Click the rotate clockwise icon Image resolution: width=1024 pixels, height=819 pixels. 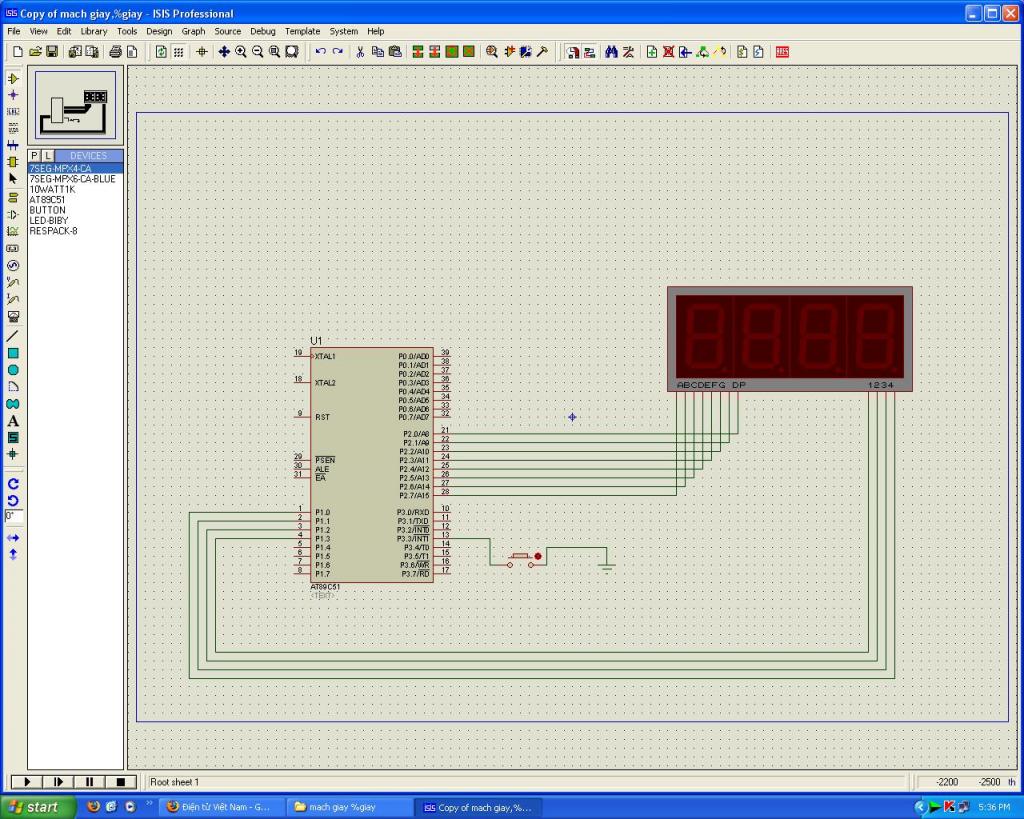[x=13, y=483]
